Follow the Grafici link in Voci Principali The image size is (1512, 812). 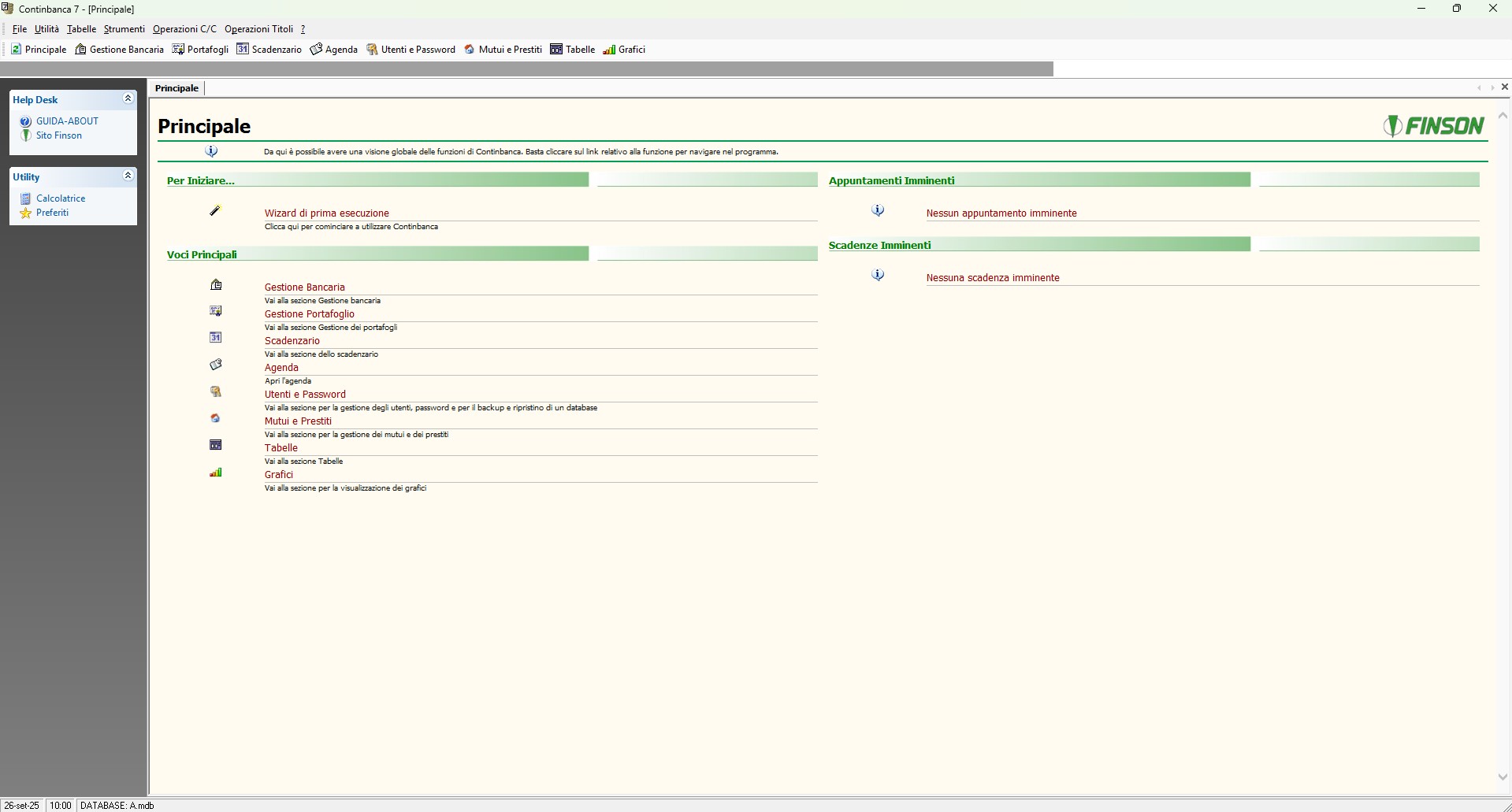click(279, 475)
